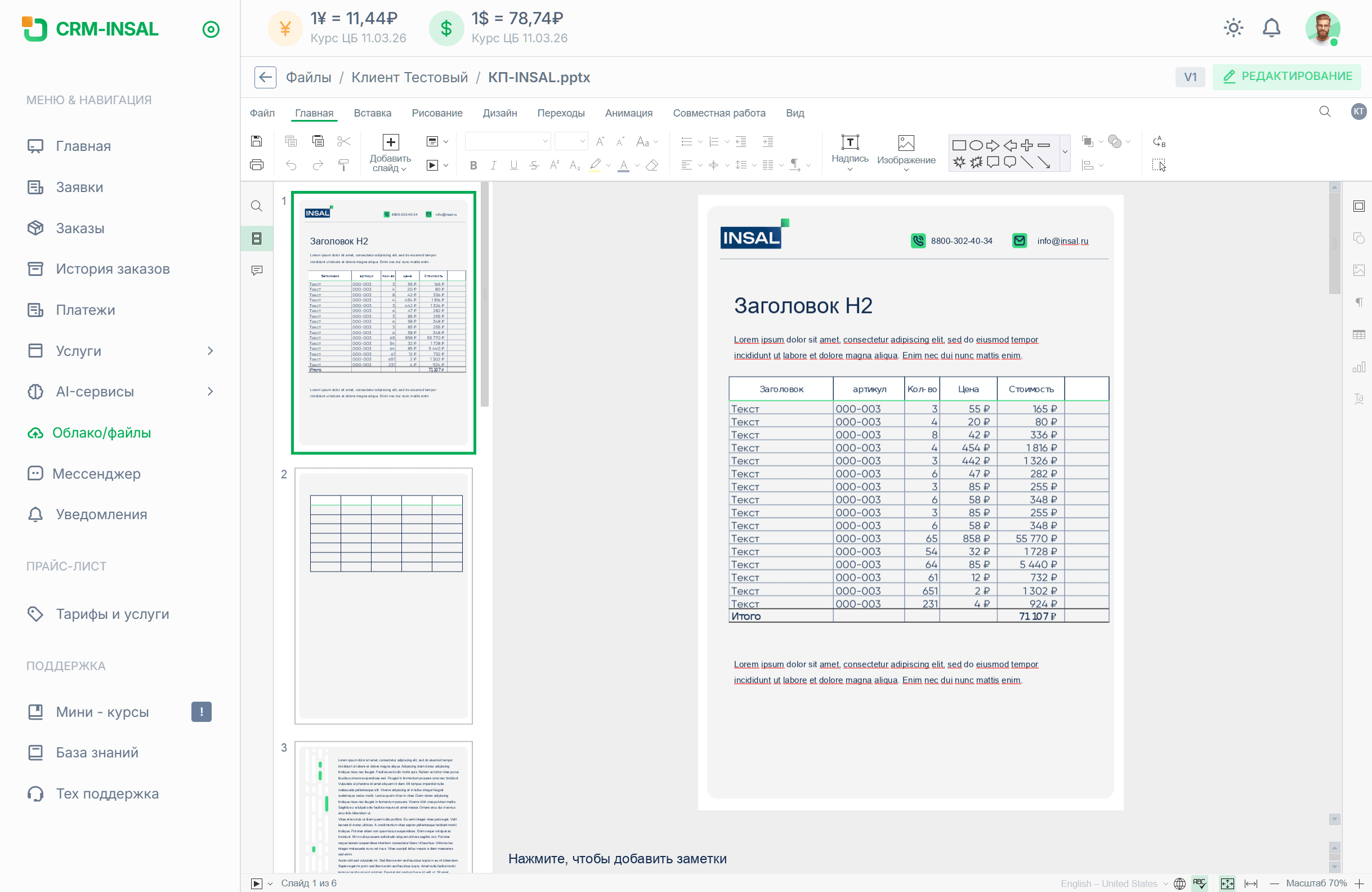This screenshot has height=892, width=1372.
Task: Click the cut scissors icon
Action: 343,141
